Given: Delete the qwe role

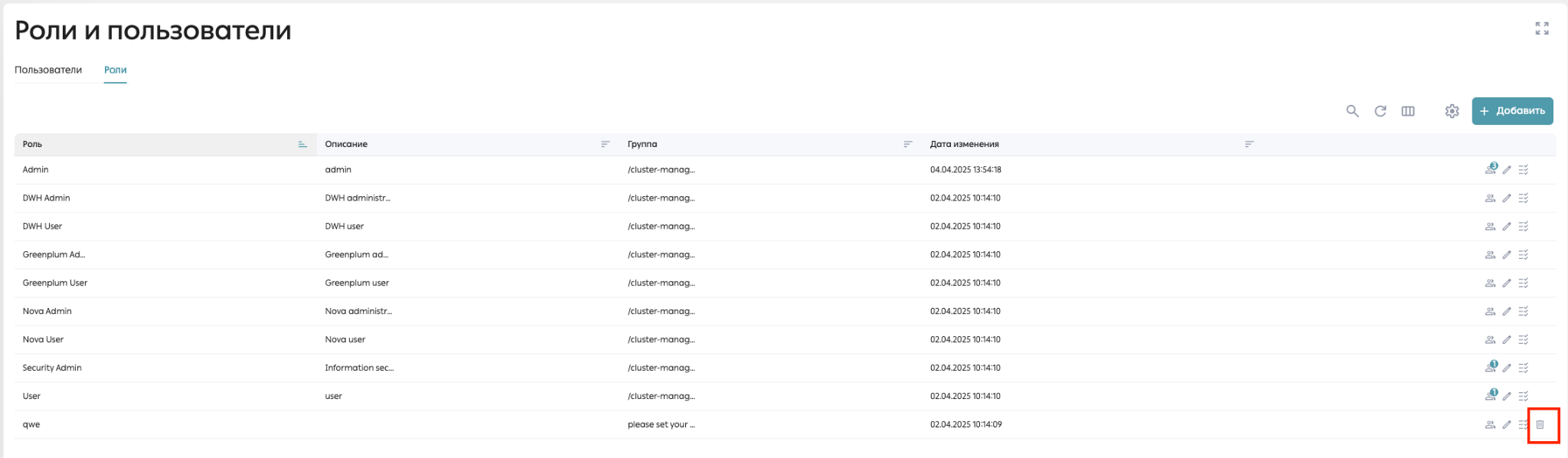Looking at the screenshot, I should pos(1540,424).
